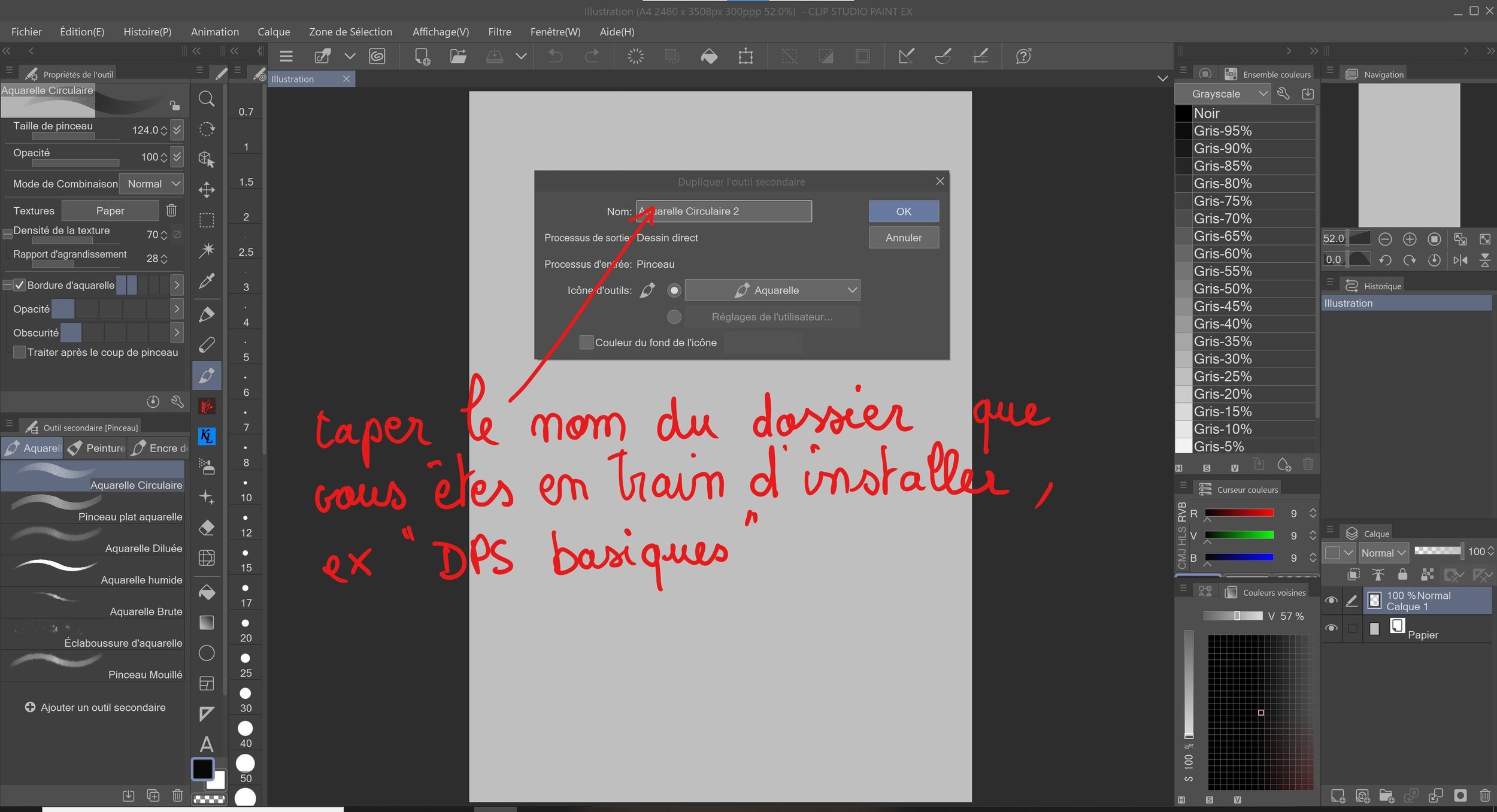Viewport: 1497px width, 812px height.
Task: Click the Annuler button
Action: (903, 238)
